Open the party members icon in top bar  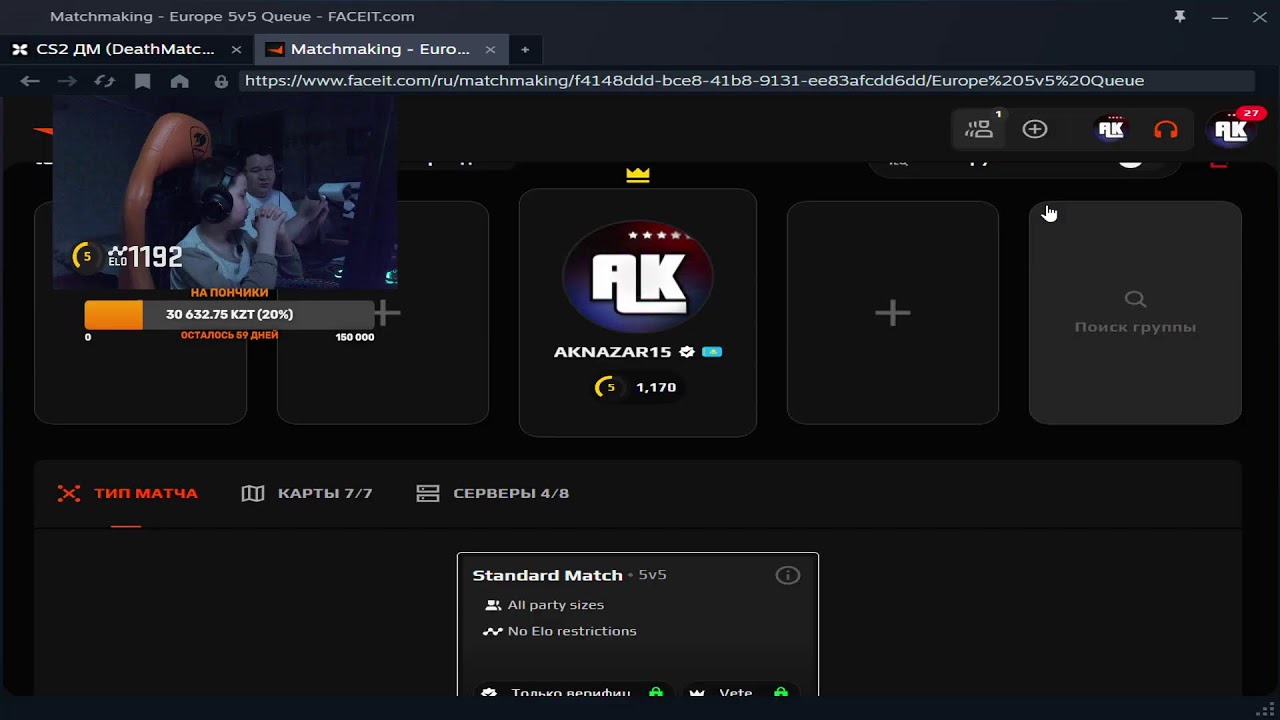[978, 129]
